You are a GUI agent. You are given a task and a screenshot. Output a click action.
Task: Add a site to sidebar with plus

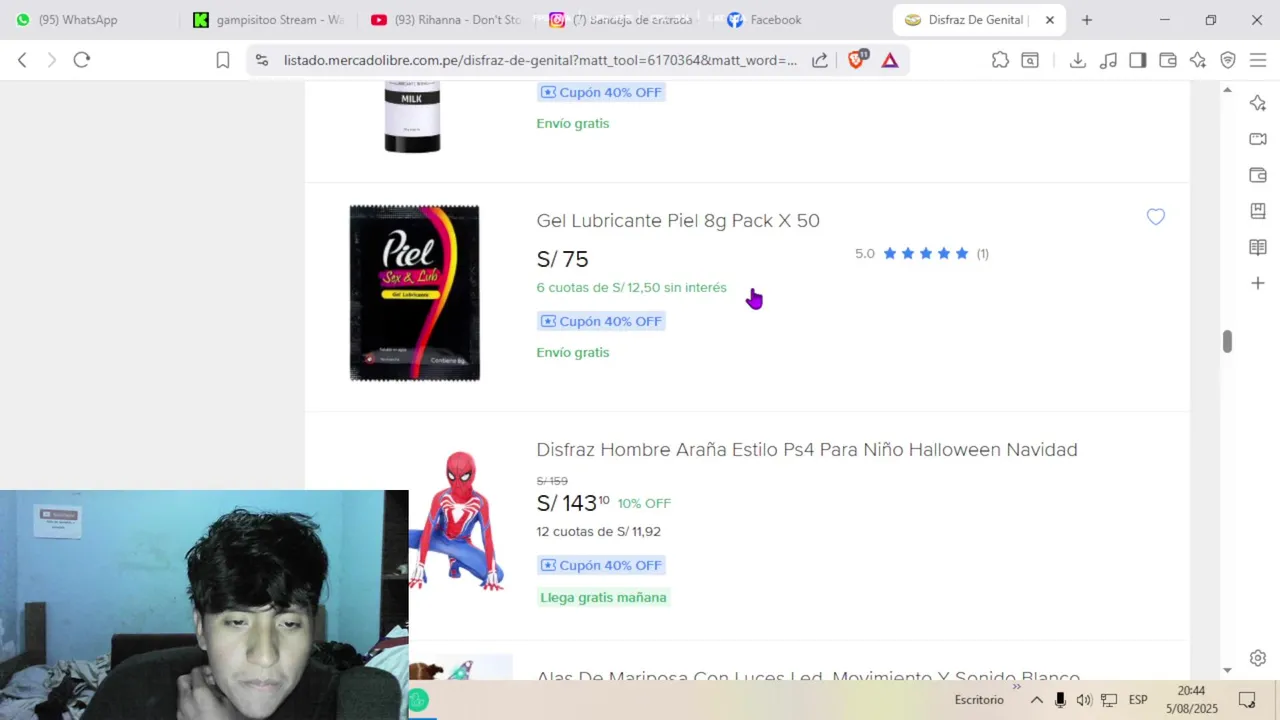pos(1258,283)
